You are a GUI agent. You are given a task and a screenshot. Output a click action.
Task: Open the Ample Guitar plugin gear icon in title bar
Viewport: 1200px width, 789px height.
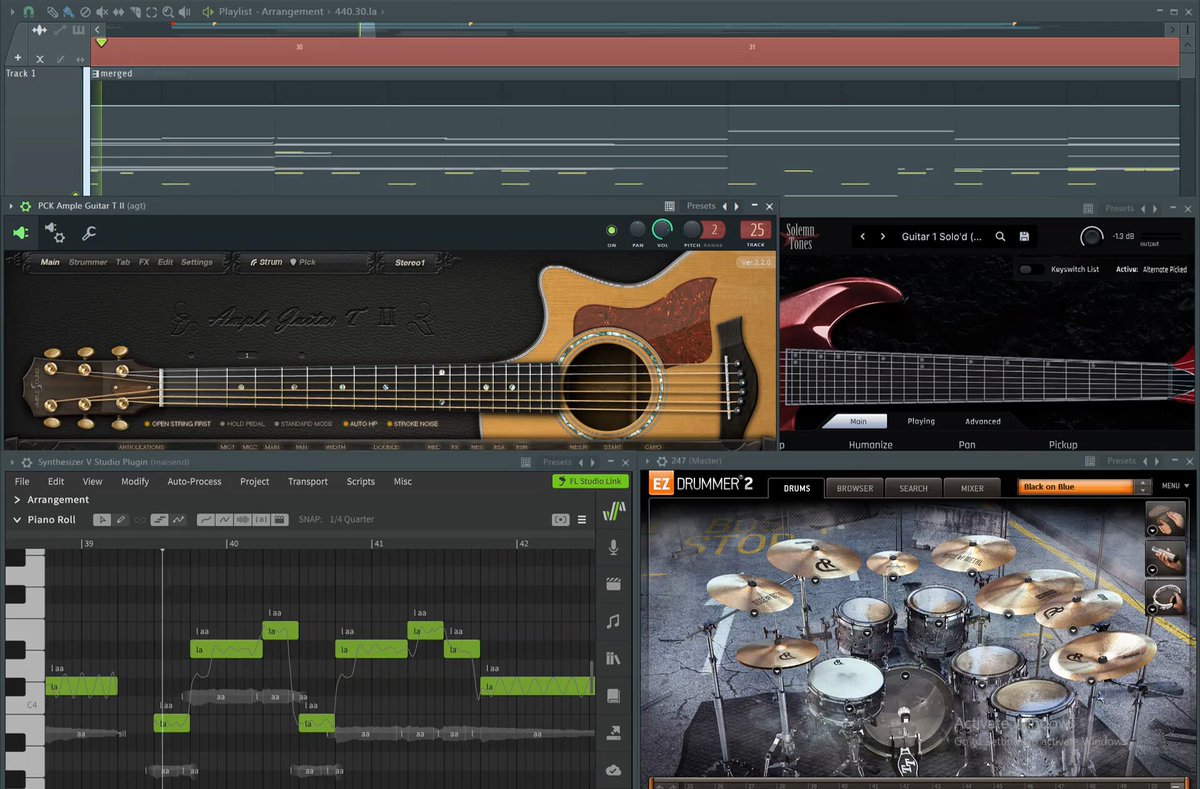point(26,206)
